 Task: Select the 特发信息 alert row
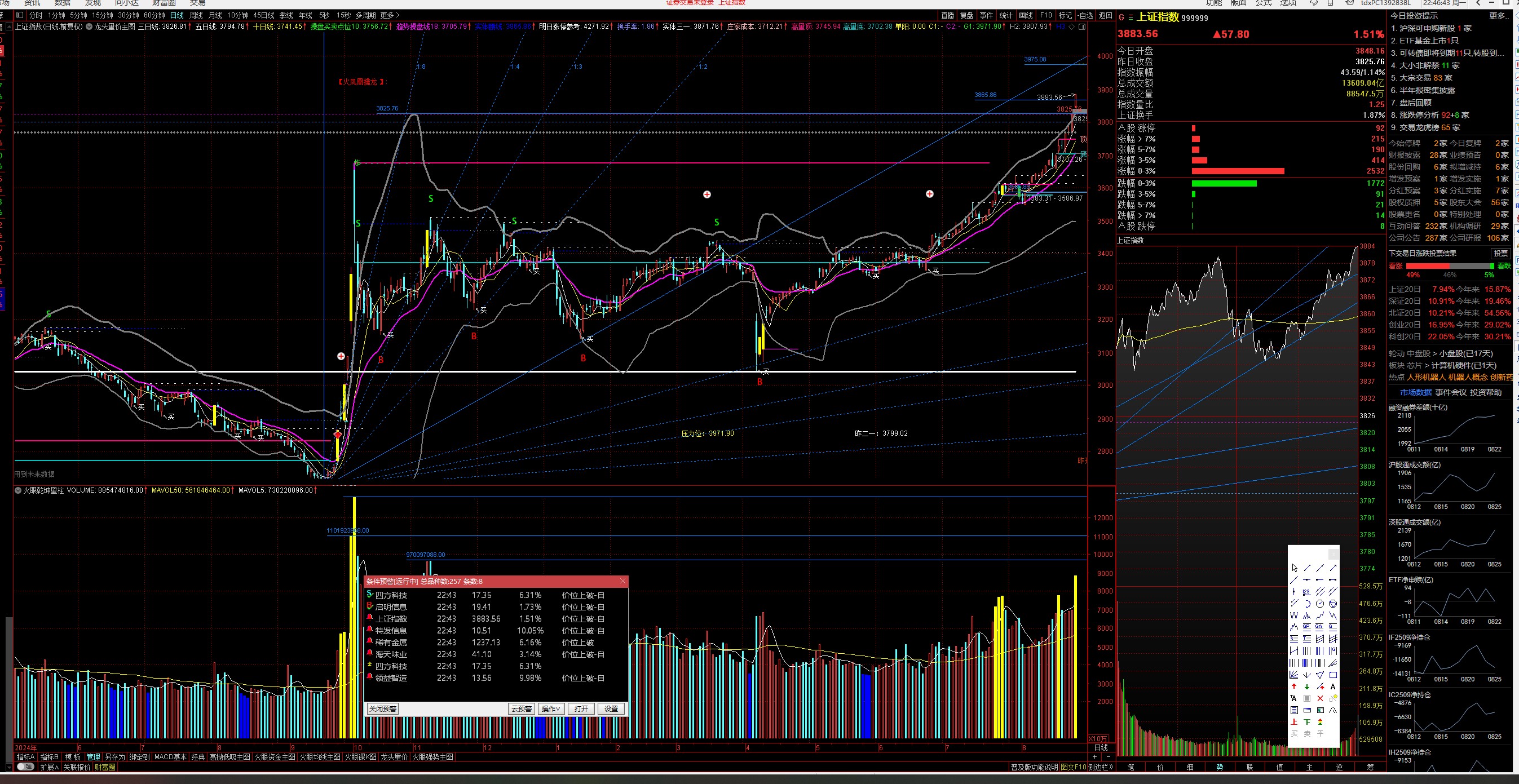495,631
